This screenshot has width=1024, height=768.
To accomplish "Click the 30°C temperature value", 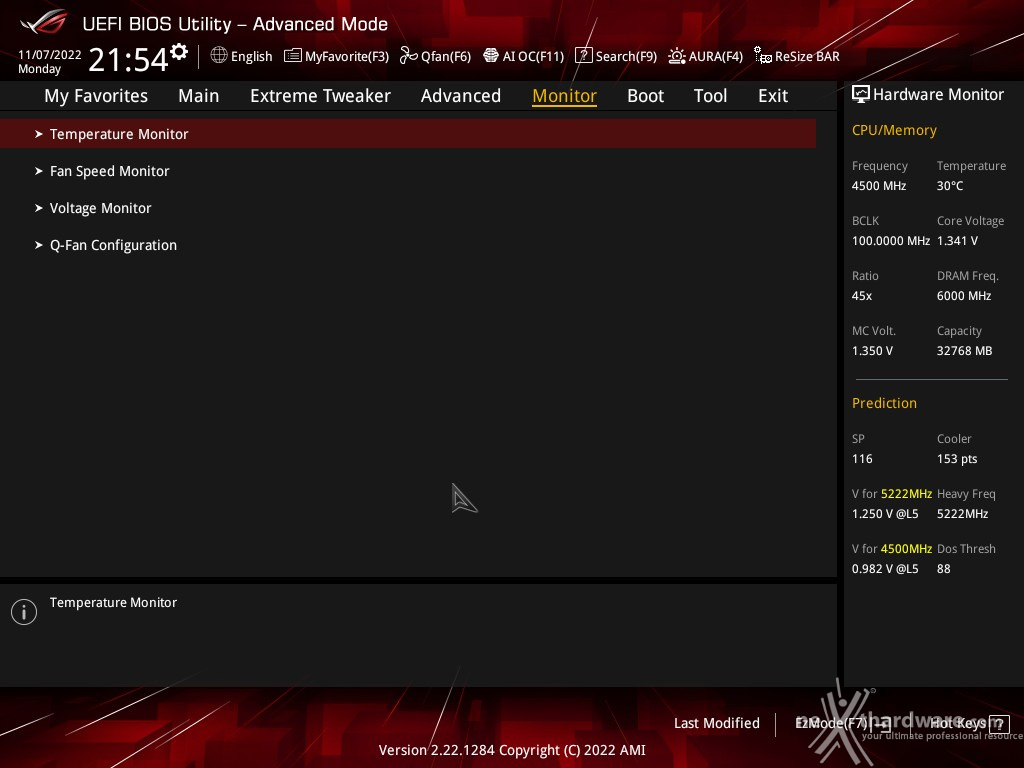I will (950, 186).
